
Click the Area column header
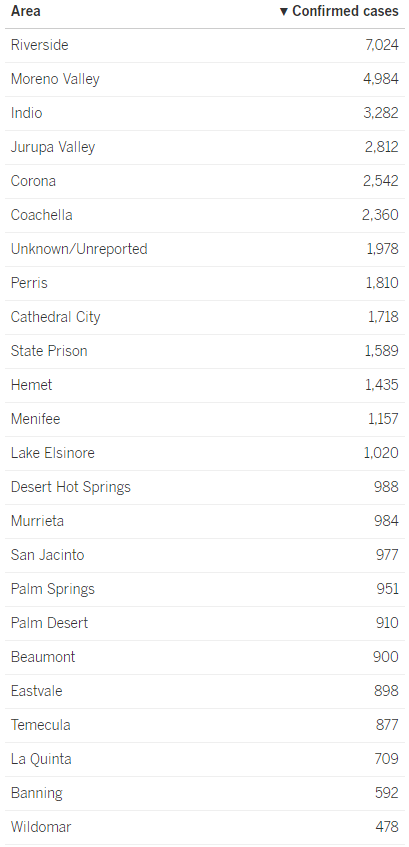[25, 11]
